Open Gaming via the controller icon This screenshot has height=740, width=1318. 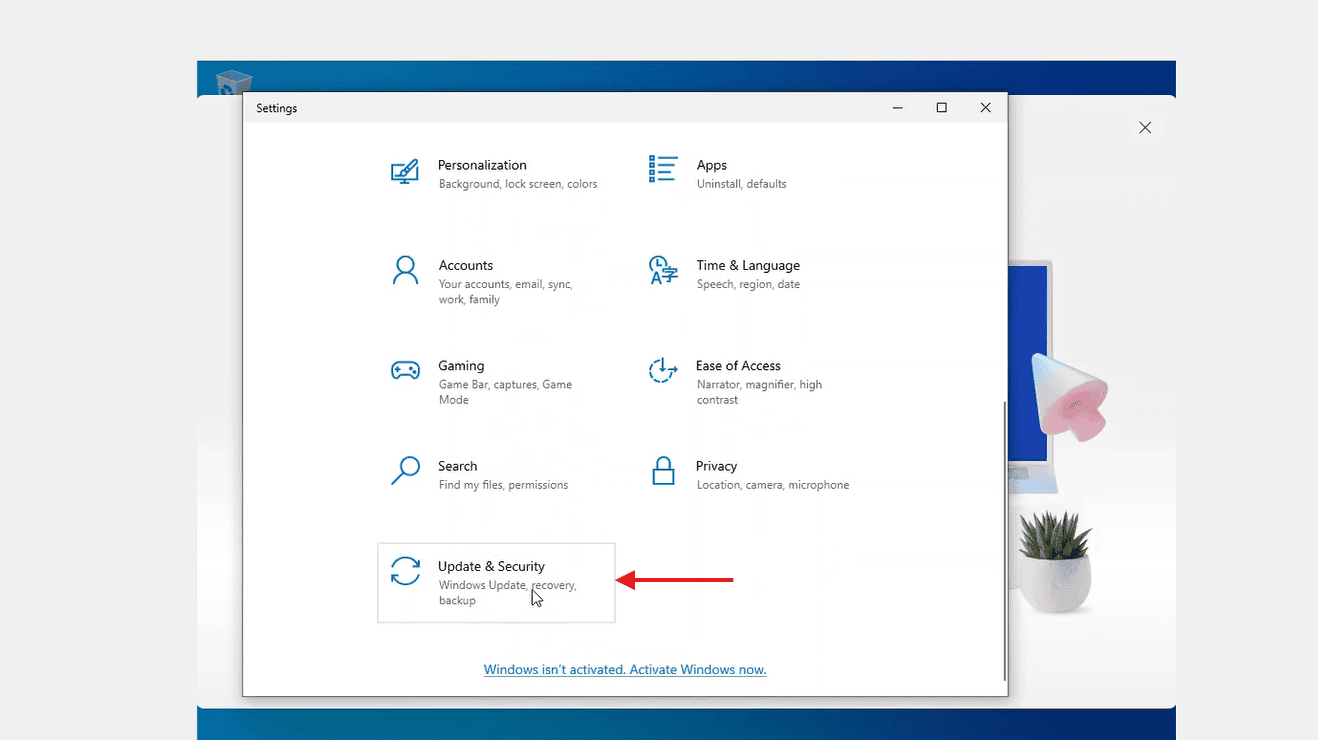405,371
